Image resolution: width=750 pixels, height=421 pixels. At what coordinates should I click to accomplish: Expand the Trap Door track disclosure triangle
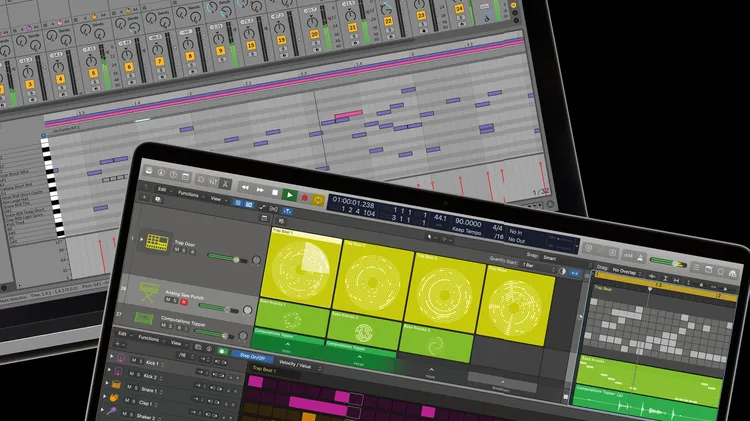point(141,239)
